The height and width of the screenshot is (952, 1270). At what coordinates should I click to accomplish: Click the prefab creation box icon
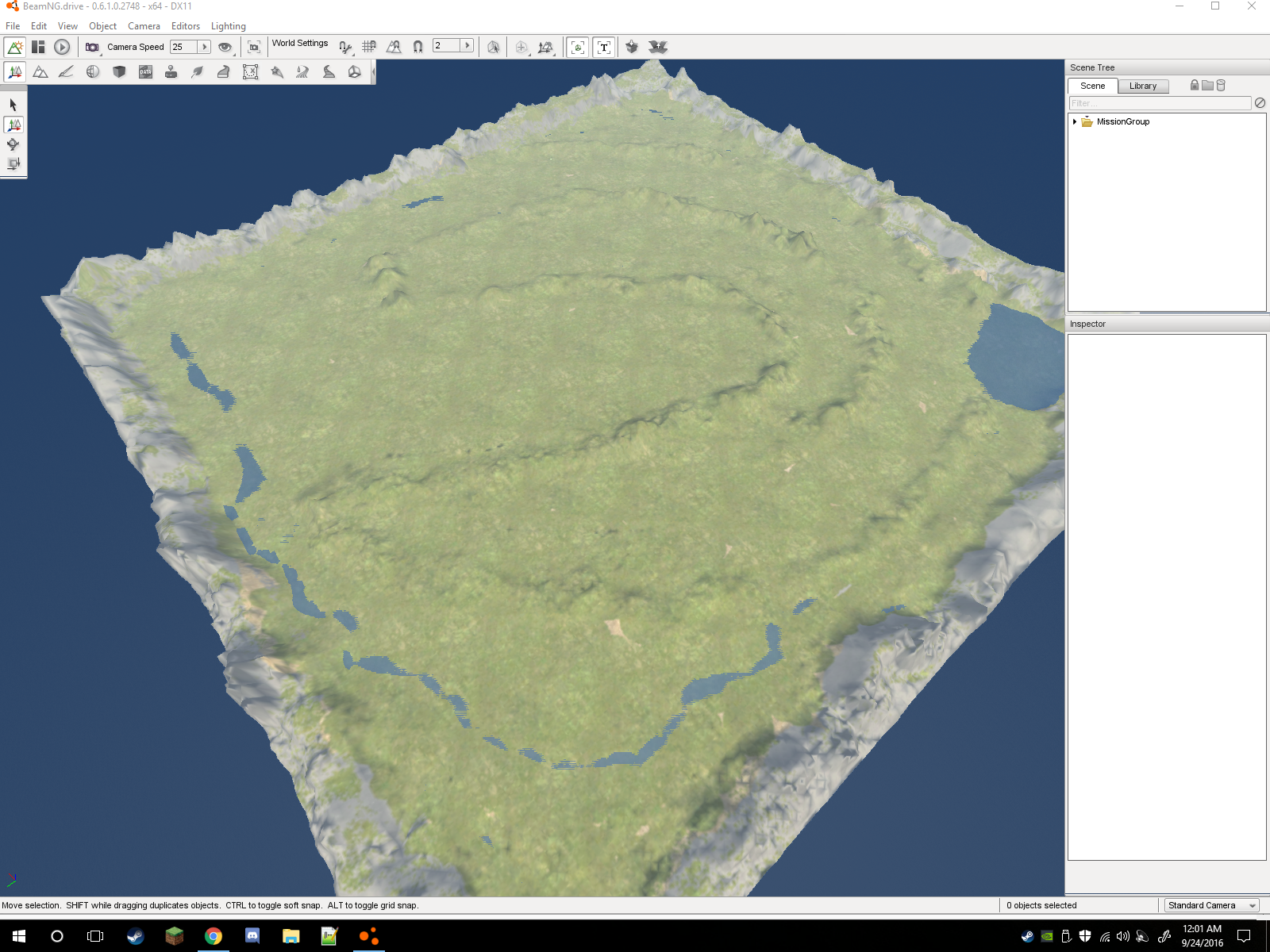[632, 47]
